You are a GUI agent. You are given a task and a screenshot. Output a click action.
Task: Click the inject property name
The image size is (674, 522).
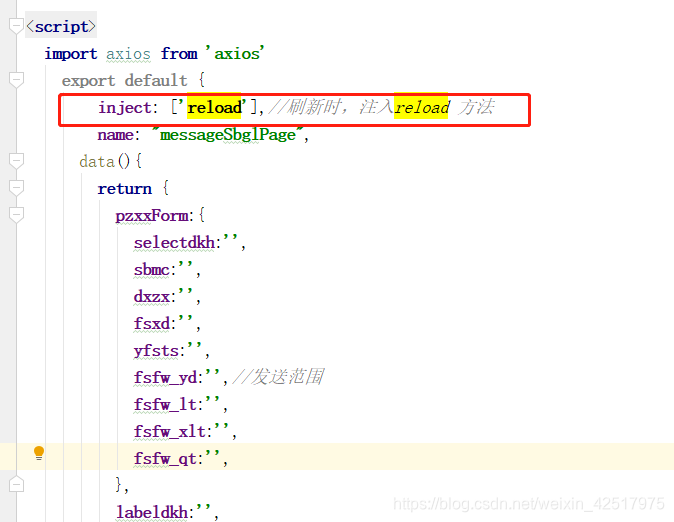click(x=125, y=107)
